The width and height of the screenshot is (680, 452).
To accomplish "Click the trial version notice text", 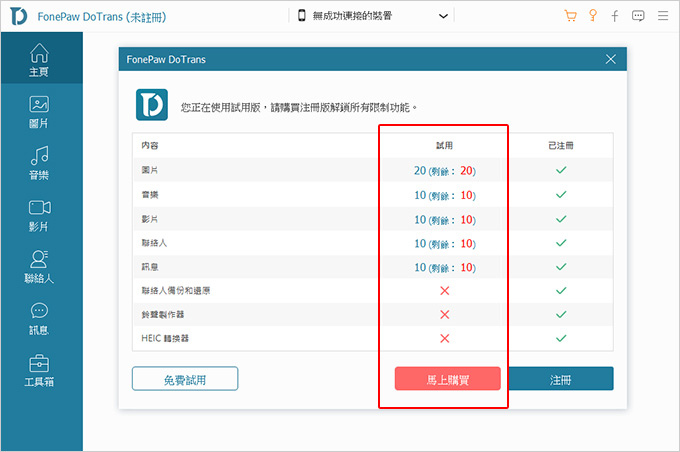I will (299, 107).
